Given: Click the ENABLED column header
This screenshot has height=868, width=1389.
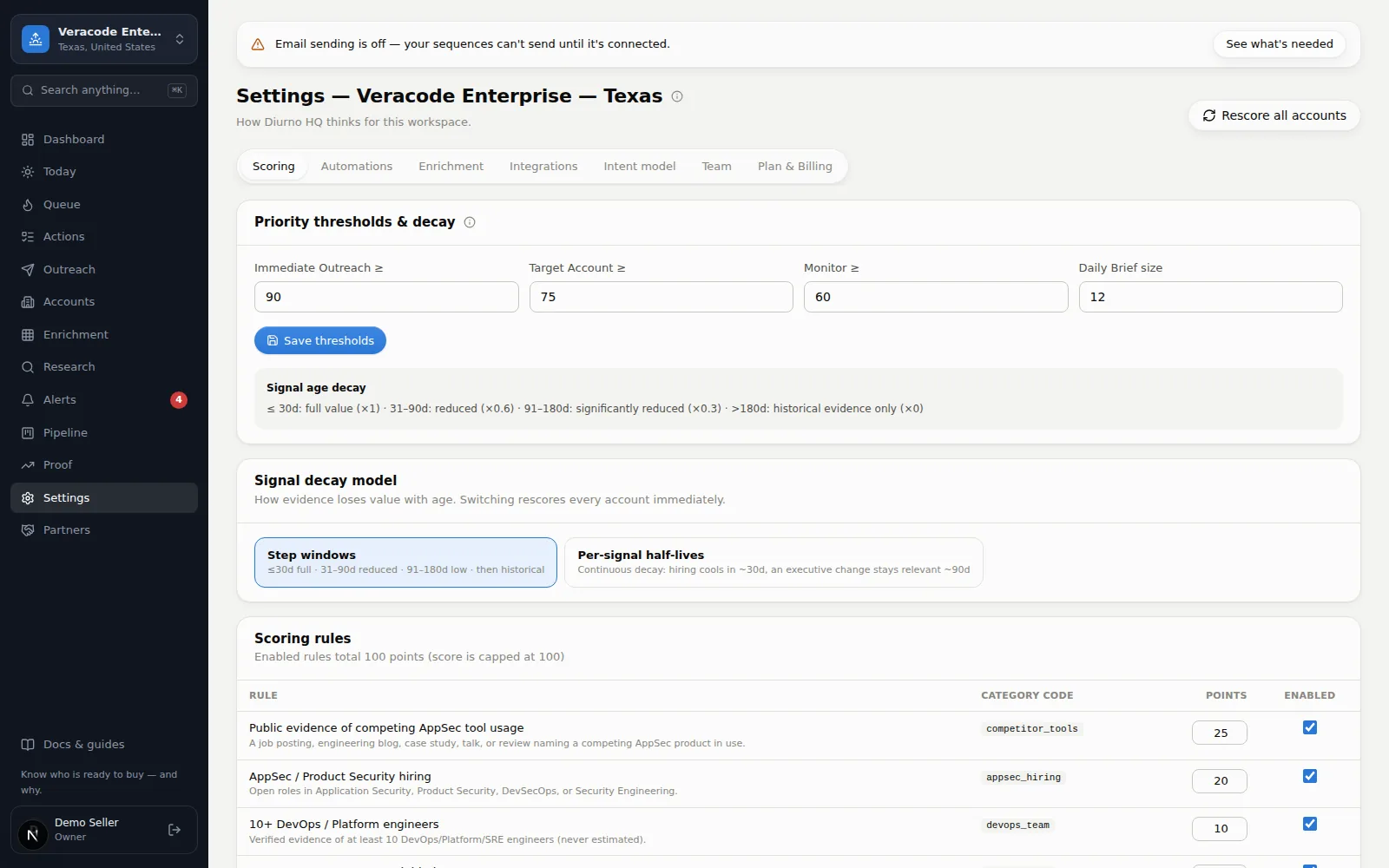Looking at the screenshot, I should (x=1309, y=695).
